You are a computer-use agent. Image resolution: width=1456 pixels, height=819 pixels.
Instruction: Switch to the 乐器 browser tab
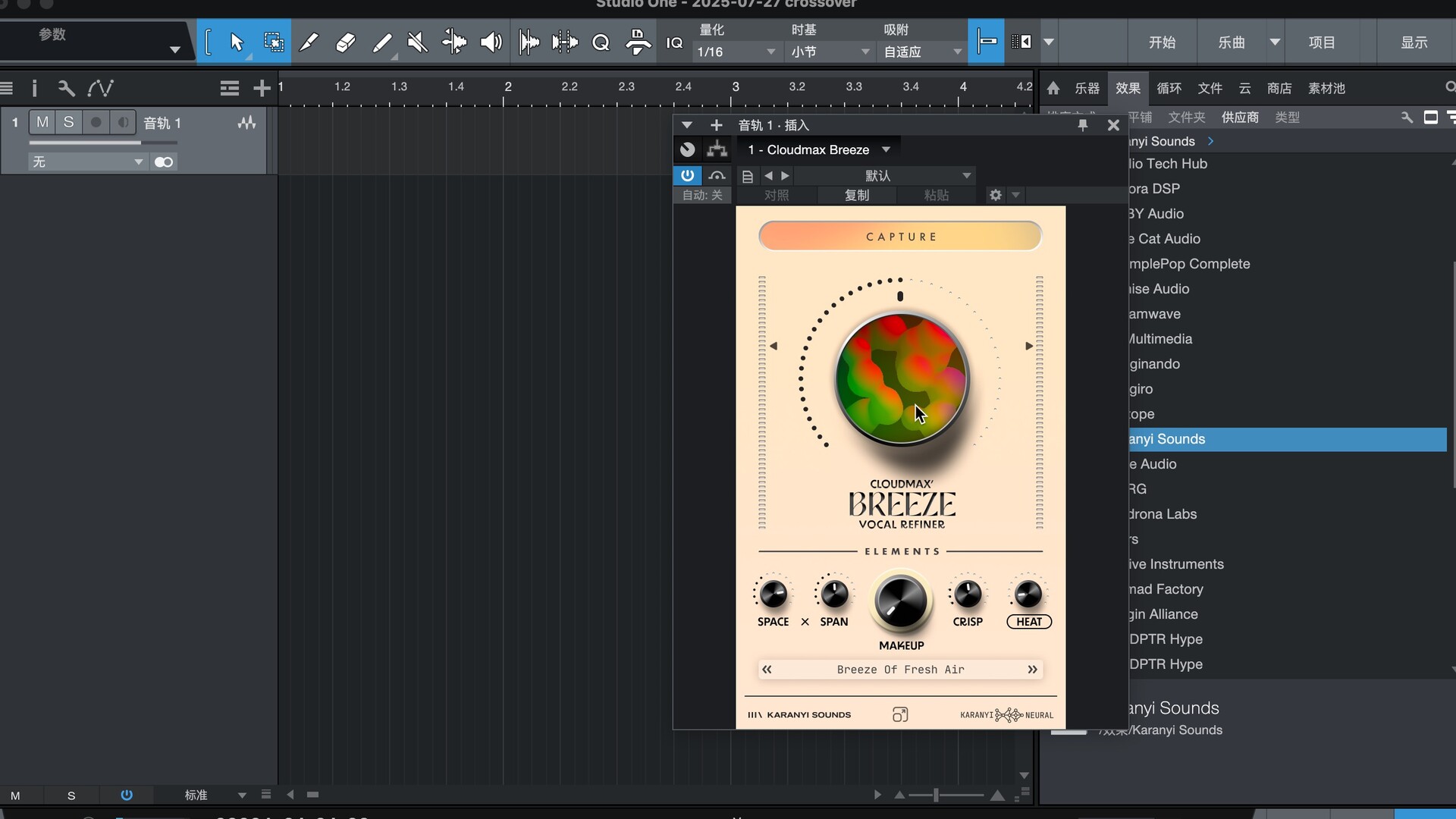1087,89
